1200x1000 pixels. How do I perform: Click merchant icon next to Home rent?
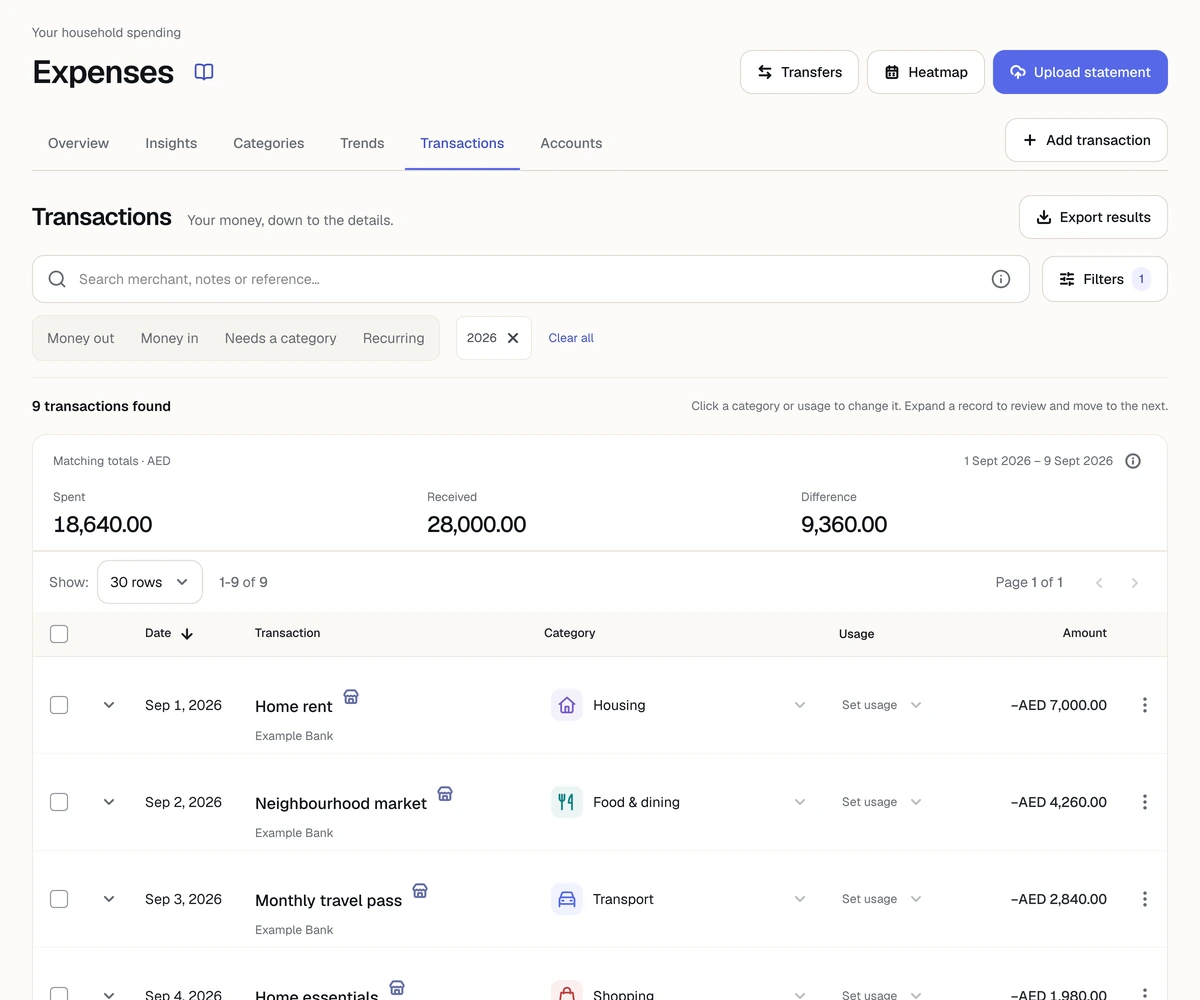[351, 696]
